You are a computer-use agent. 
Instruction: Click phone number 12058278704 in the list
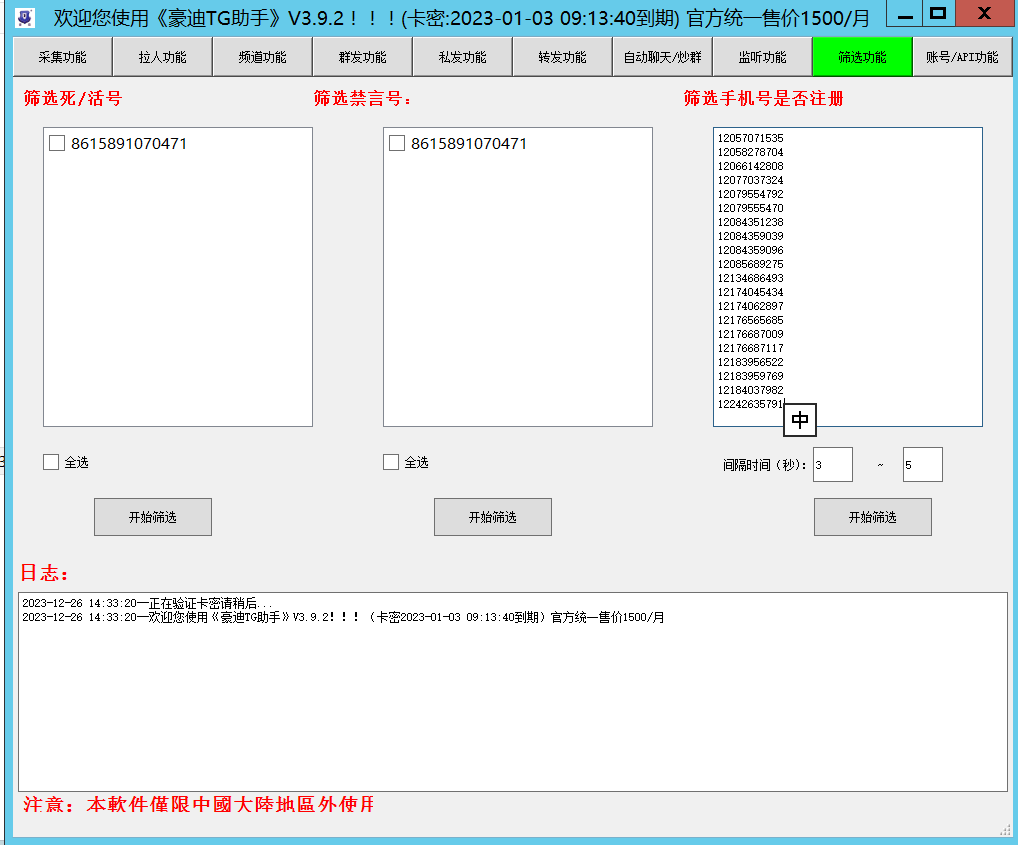751,152
